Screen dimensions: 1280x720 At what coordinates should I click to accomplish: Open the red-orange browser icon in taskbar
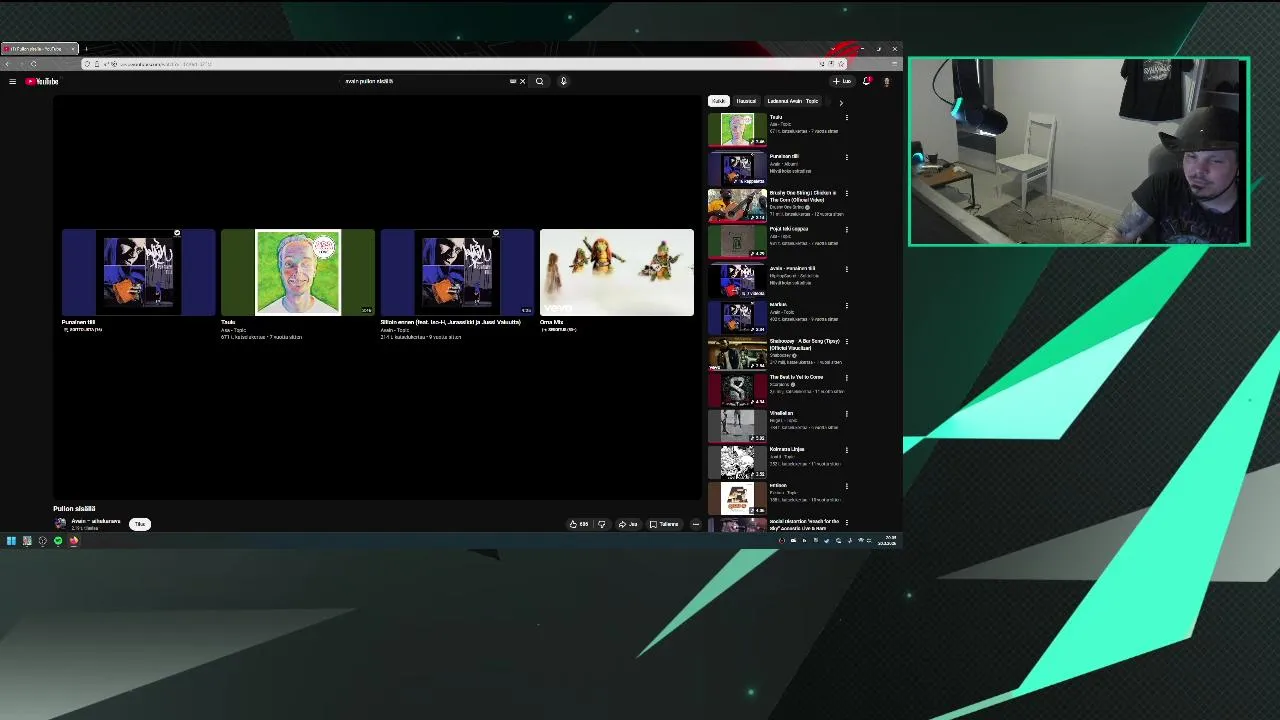tap(74, 541)
